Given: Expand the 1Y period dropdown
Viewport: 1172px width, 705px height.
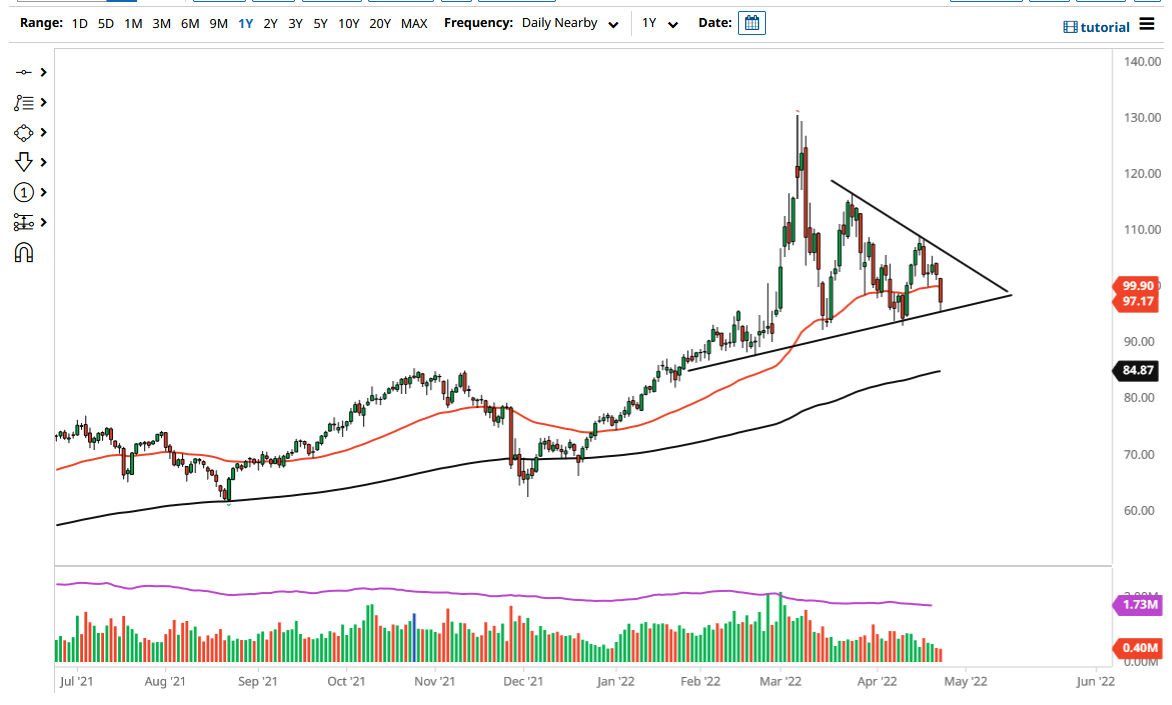Looking at the screenshot, I should [x=660, y=22].
